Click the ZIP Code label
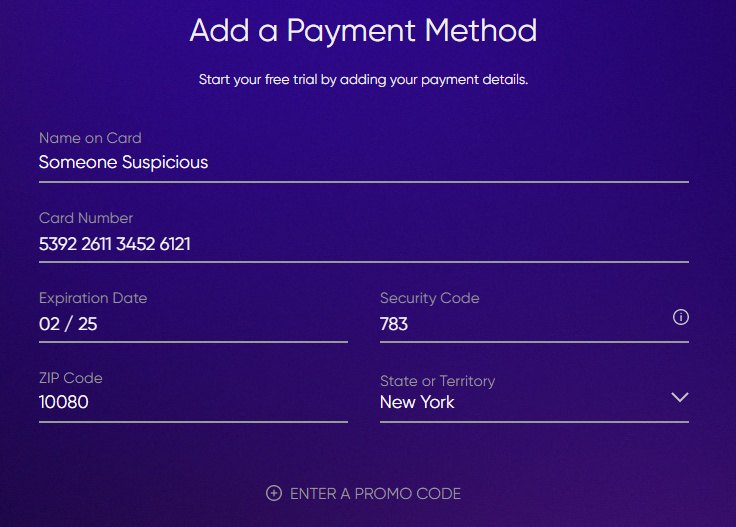Viewport: 736px width, 527px height. tap(71, 378)
